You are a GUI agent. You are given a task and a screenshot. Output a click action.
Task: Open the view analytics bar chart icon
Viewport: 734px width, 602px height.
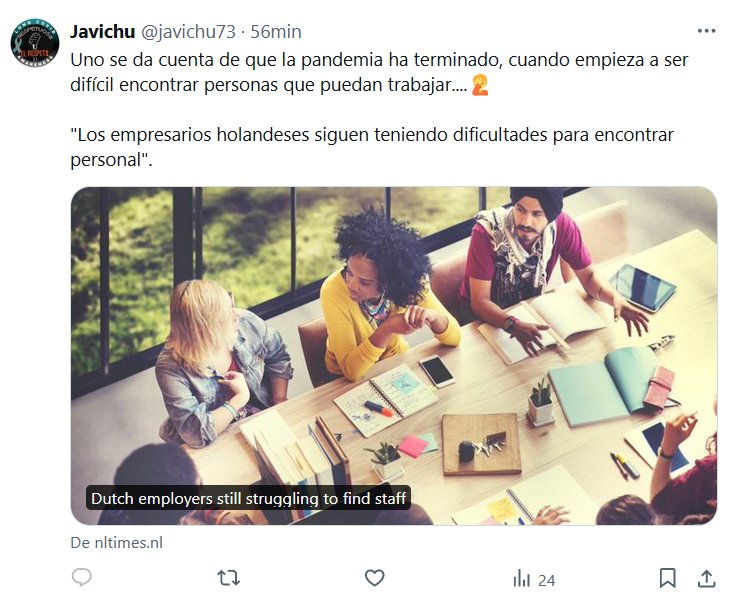pos(521,578)
